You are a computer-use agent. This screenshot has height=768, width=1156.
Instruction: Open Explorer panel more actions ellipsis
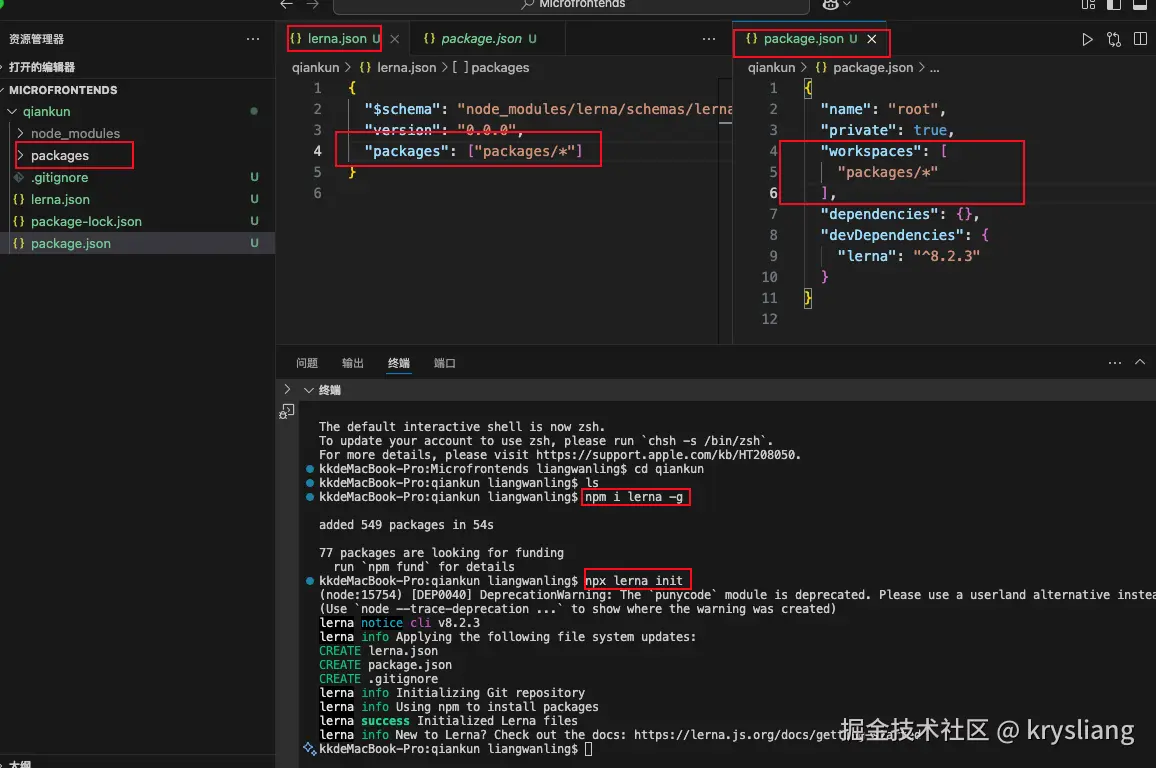pos(253,39)
